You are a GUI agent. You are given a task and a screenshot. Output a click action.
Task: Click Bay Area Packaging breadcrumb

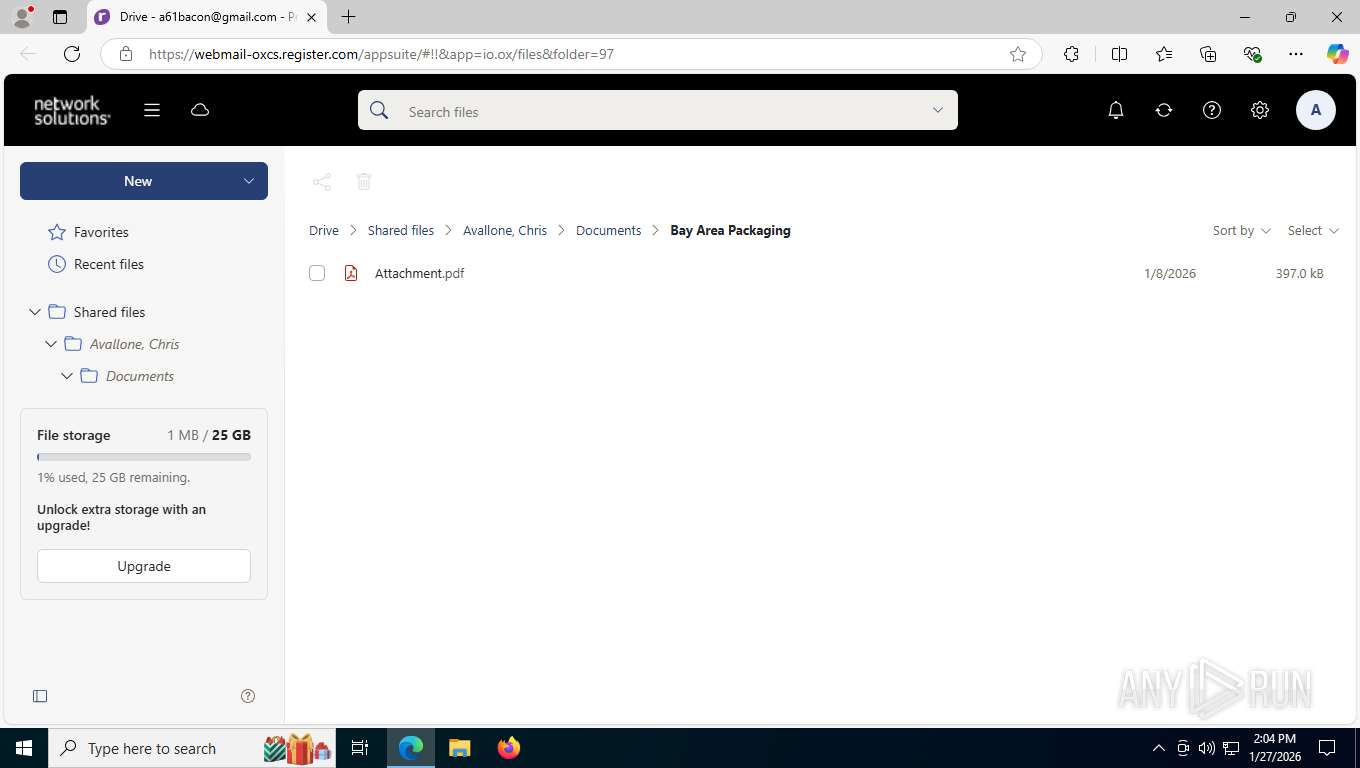(730, 230)
